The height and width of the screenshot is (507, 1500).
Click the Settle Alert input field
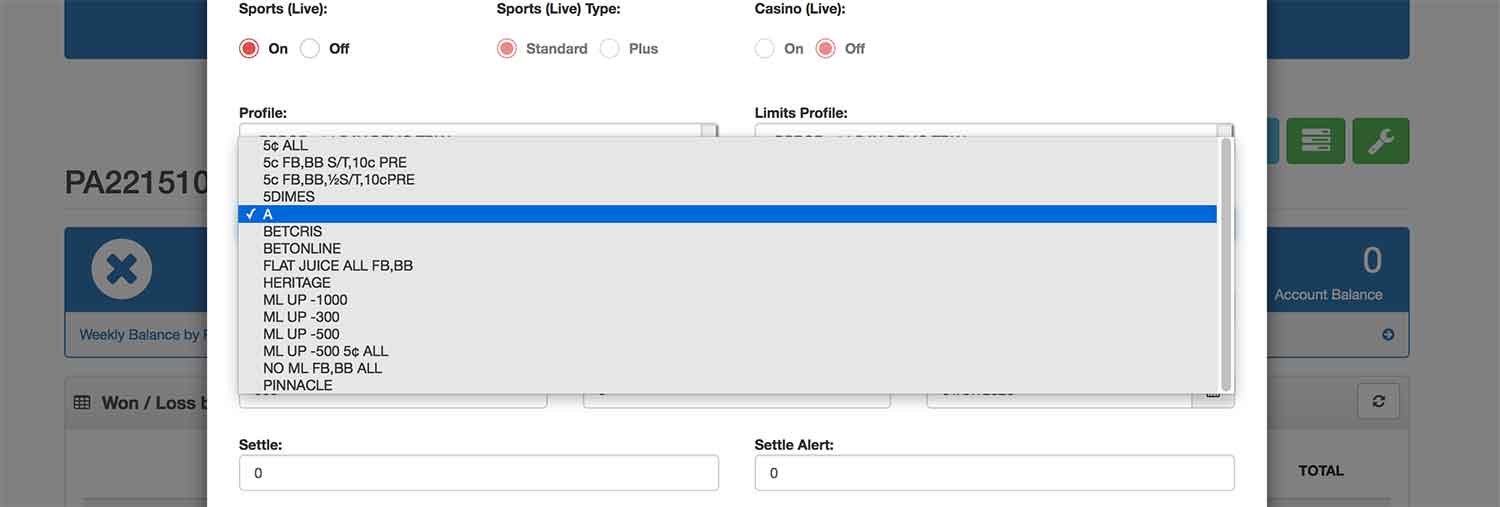point(994,473)
